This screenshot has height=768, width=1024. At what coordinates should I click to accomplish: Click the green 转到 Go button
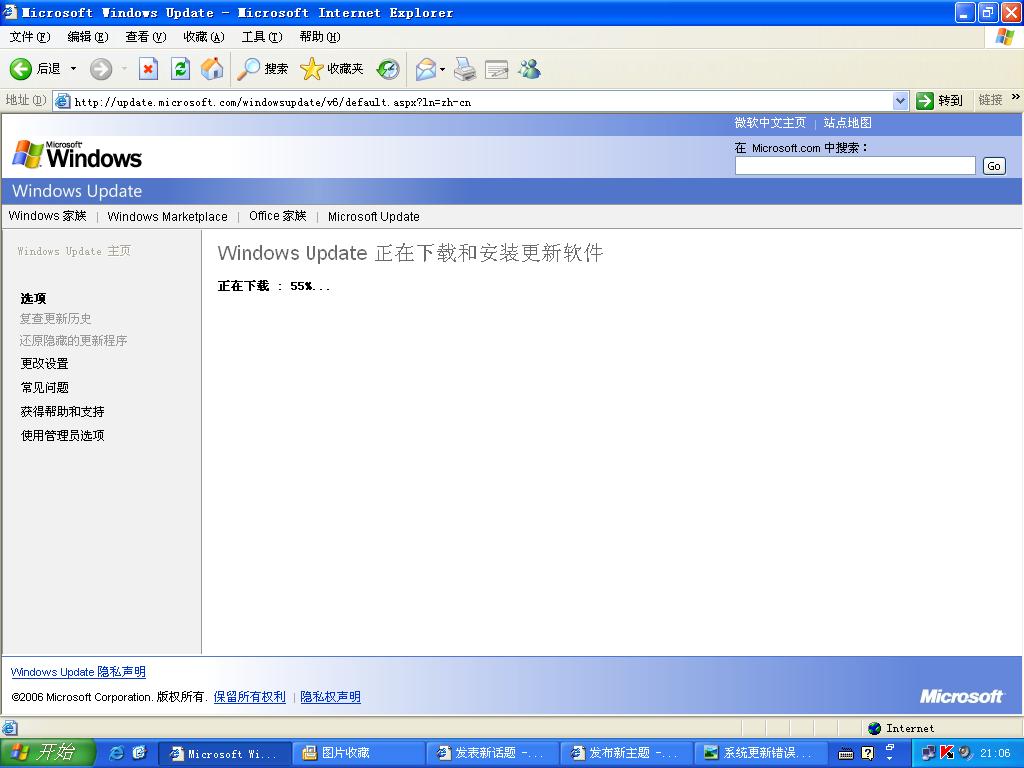coord(939,101)
